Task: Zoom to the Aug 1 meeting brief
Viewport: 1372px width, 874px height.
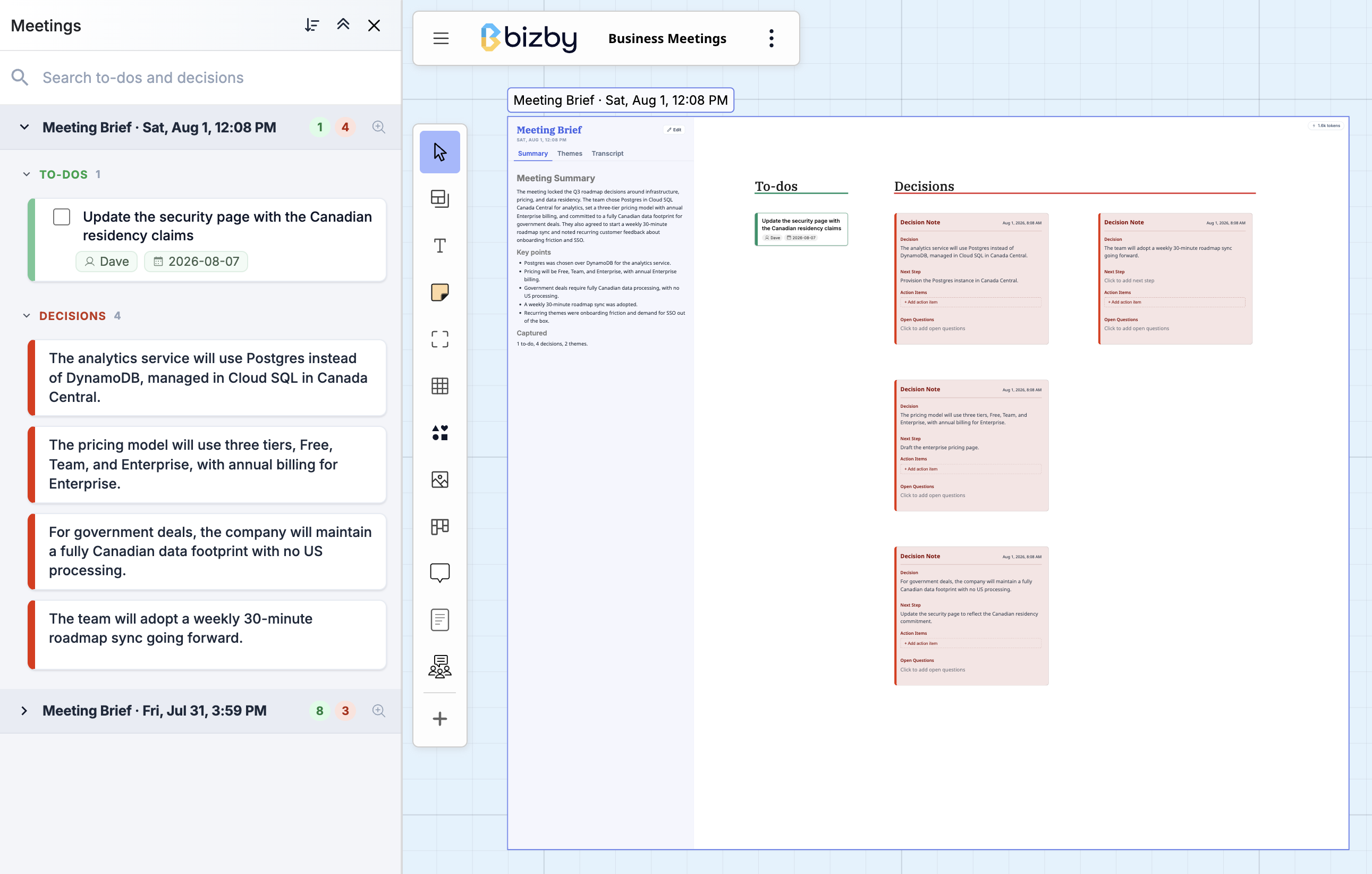Action: tap(378, 127)
